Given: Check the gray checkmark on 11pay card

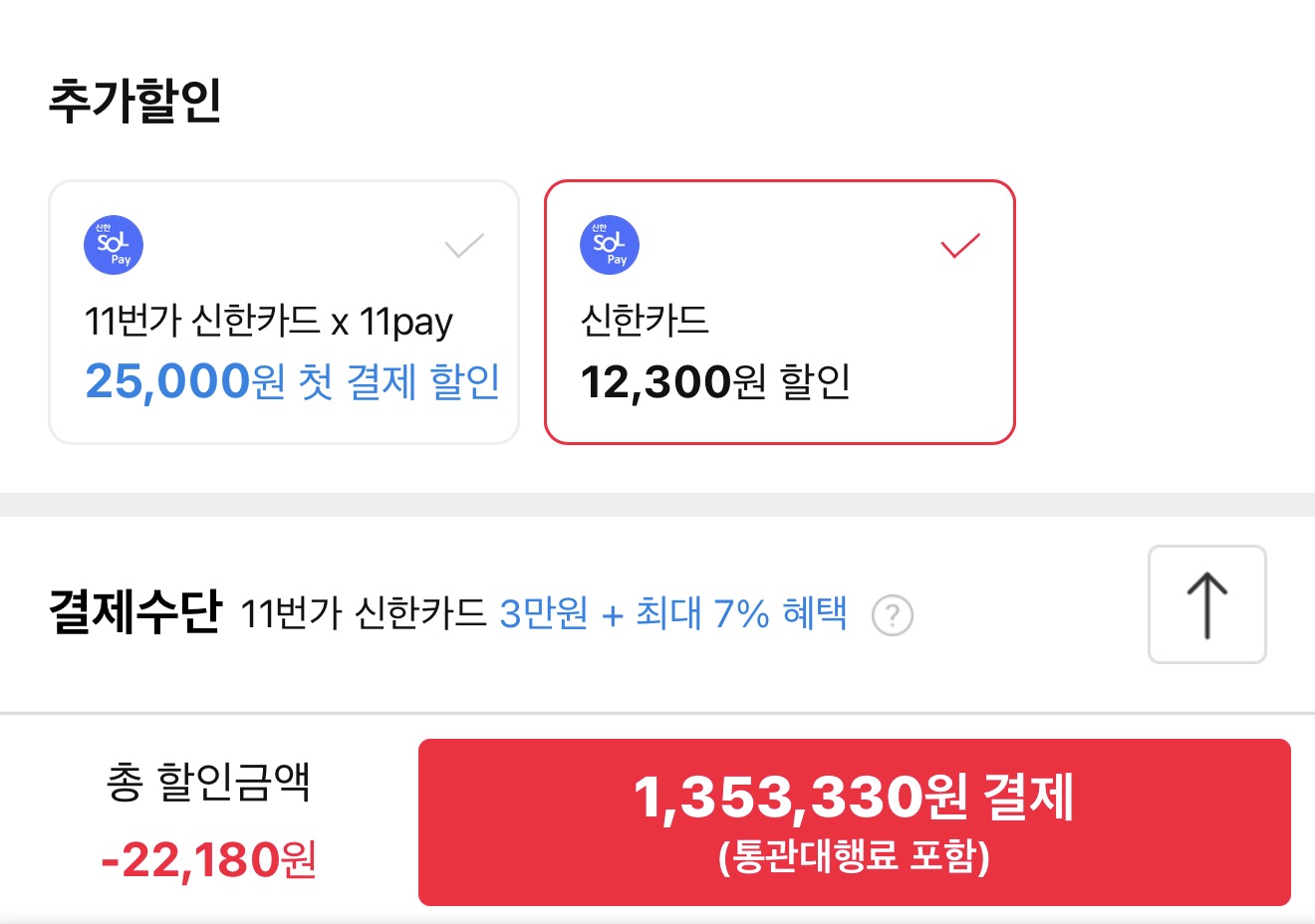Looking at the screenshot, I should tap(464, 245).
